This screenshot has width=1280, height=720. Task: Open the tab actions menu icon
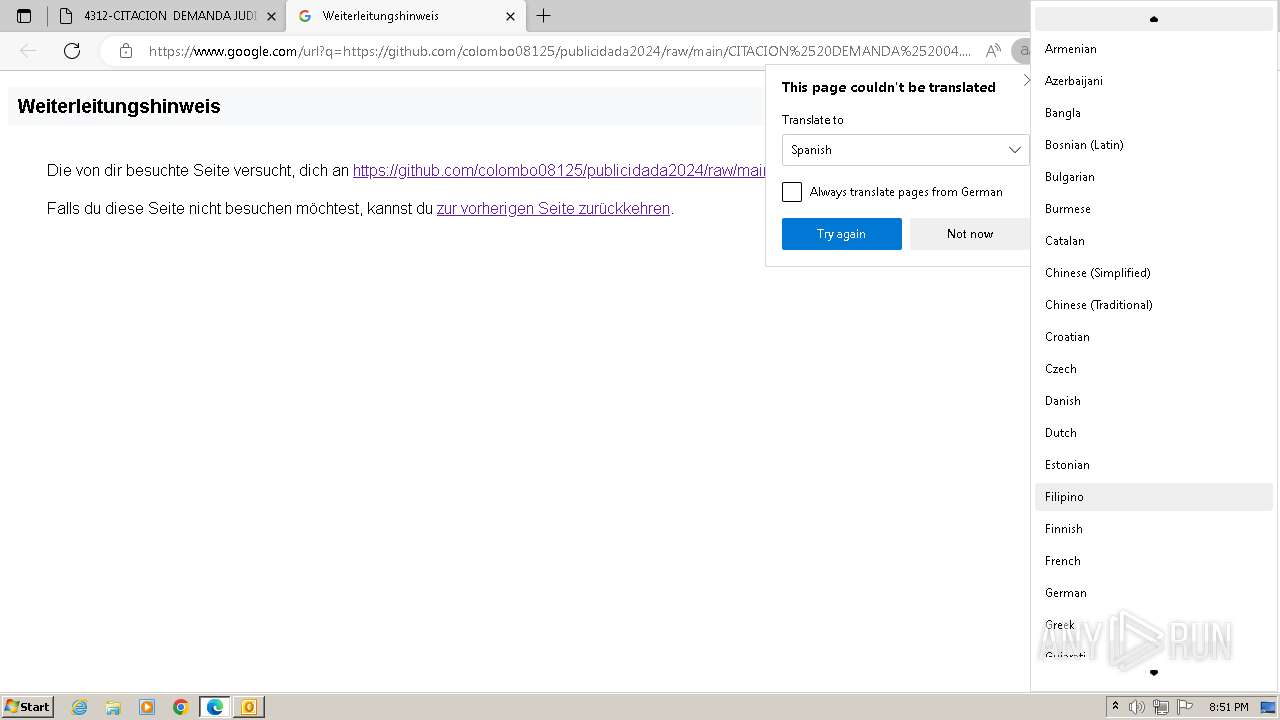pyautogui.click(x=24, y=16)
